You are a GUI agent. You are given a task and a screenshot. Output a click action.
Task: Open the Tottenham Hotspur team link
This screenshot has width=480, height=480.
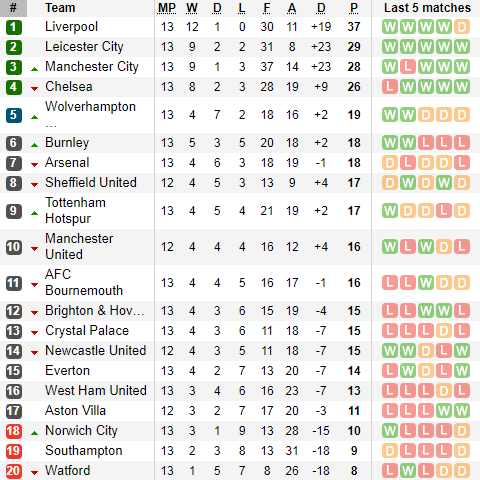75,211
